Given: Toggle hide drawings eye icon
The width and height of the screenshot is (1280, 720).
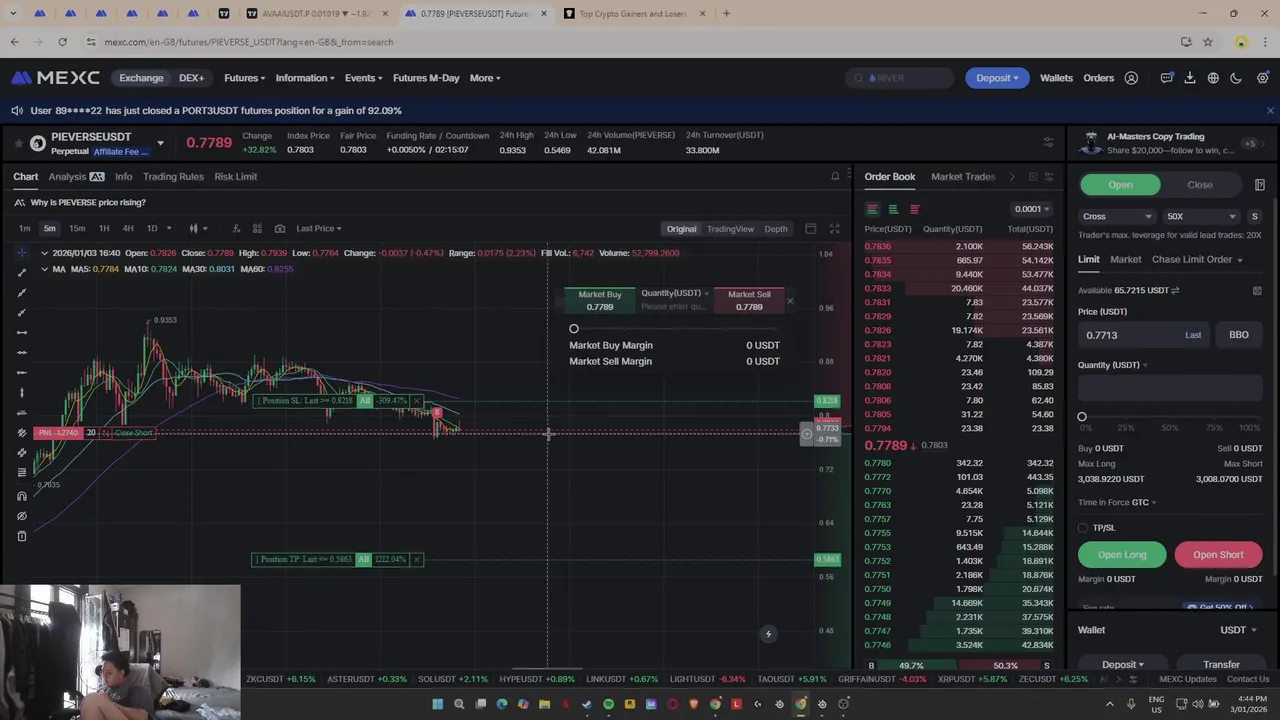Looking at the screenshot, I should click(22, 516).
